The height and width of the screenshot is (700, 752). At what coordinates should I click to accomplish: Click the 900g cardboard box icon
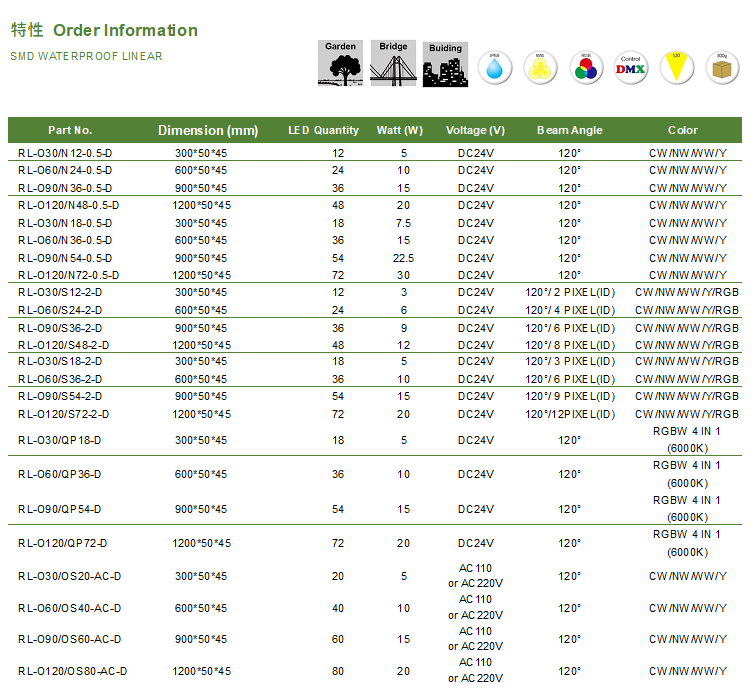[x=721, y=67]
